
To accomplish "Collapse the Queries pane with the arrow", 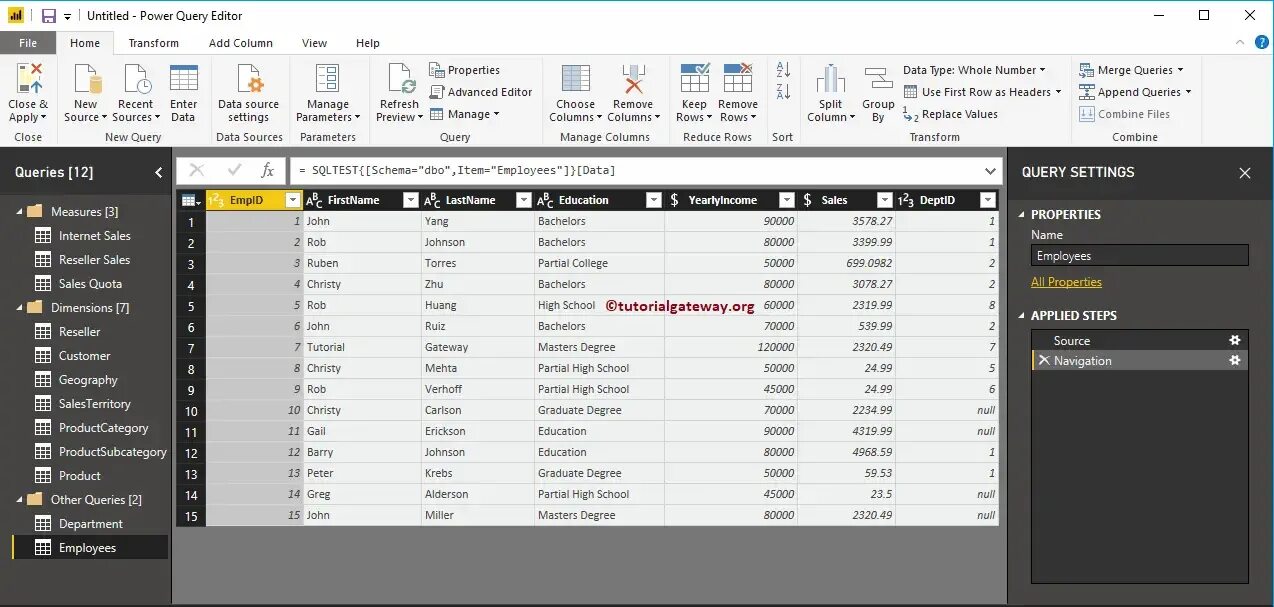I will point(158,172).
